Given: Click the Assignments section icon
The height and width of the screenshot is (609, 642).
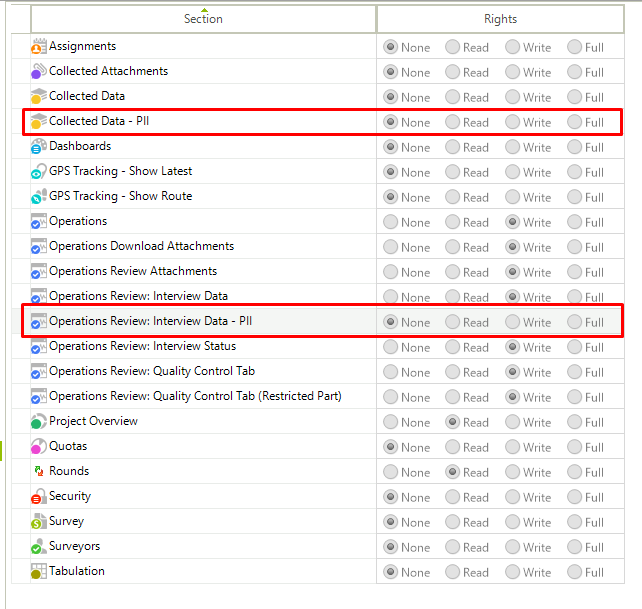Looking at the screenshot, I should pos(38,46).
